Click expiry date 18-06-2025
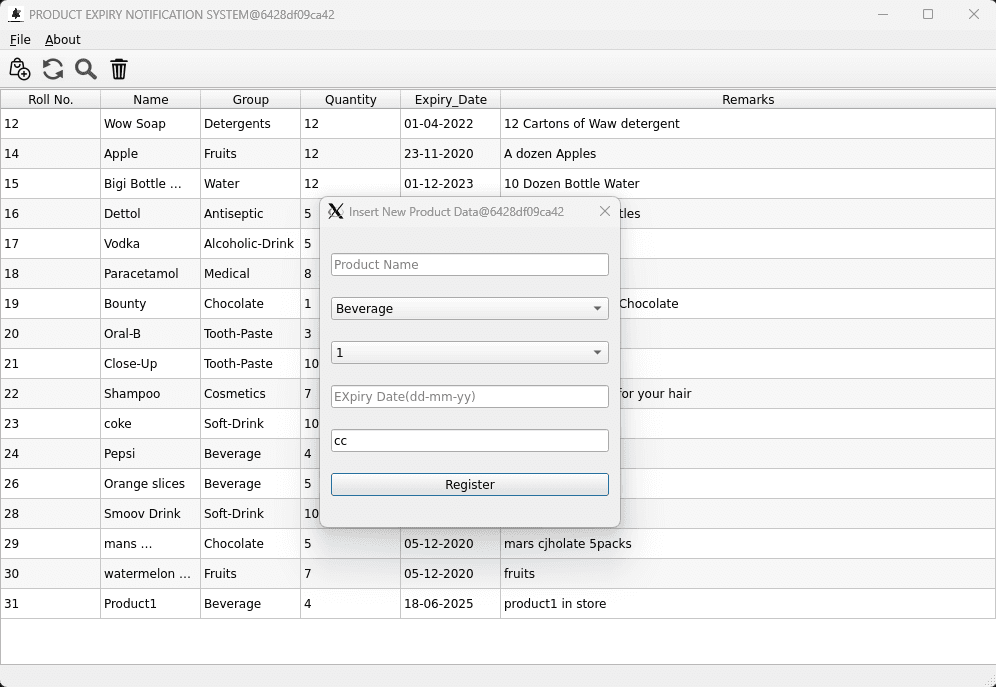Screen dimensions: 996x687 450,604
